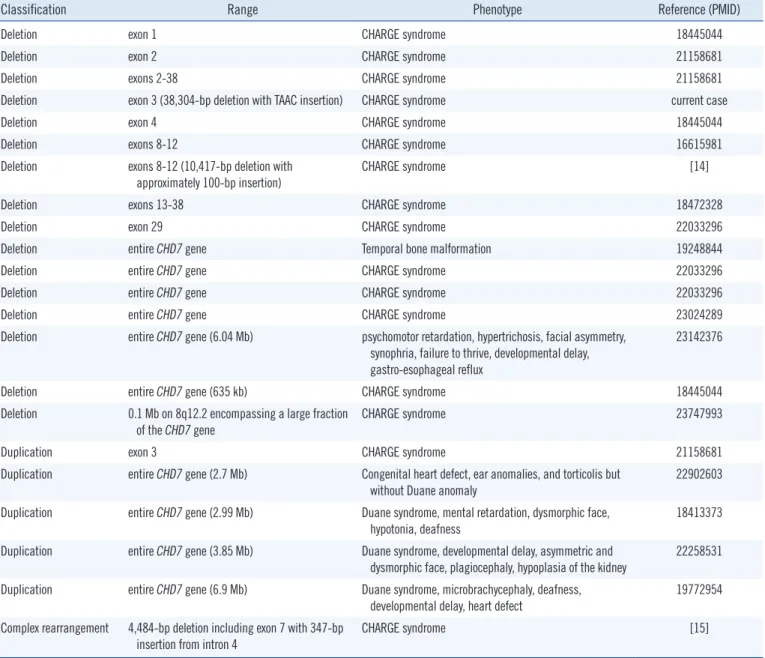Select the 'exon 2' range cell

click(x=142, y=57)
